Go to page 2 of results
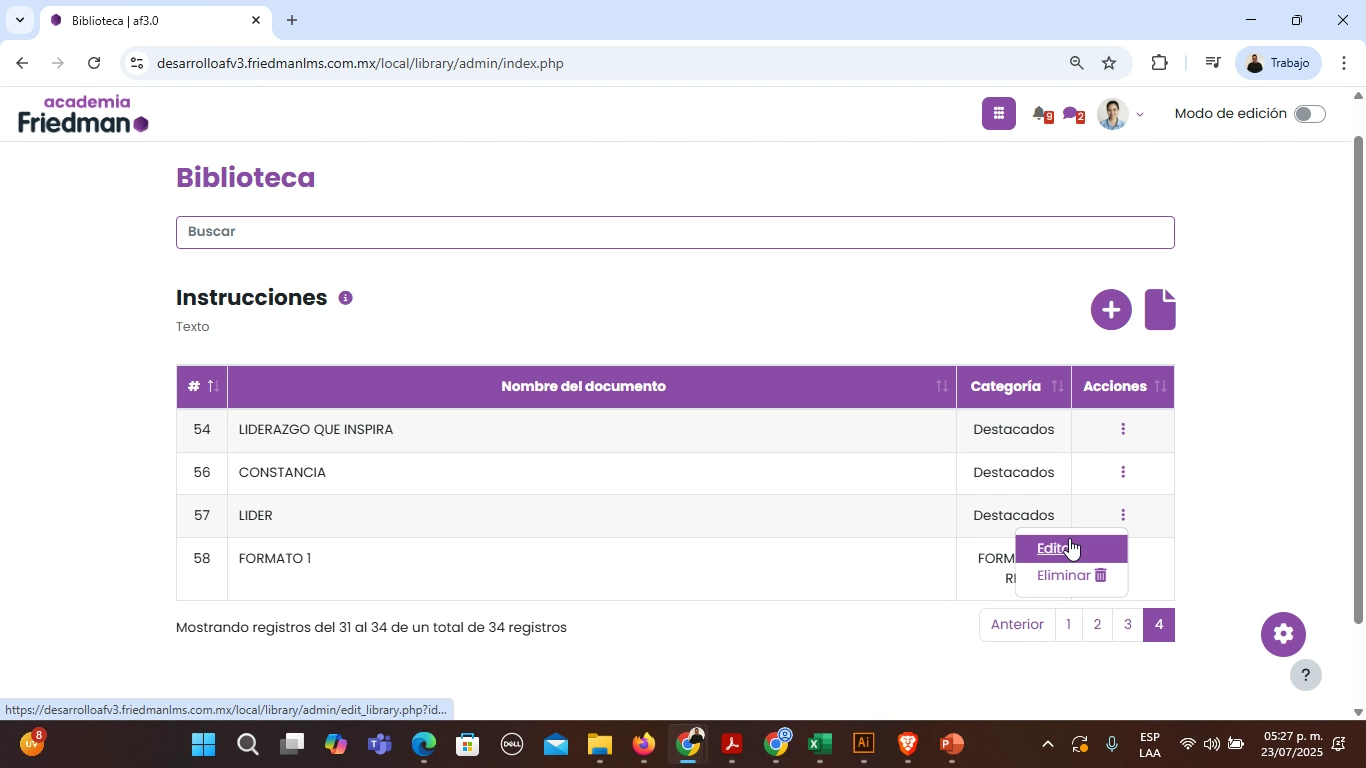Screen dimensions: 1366x768 point(1097,625)
